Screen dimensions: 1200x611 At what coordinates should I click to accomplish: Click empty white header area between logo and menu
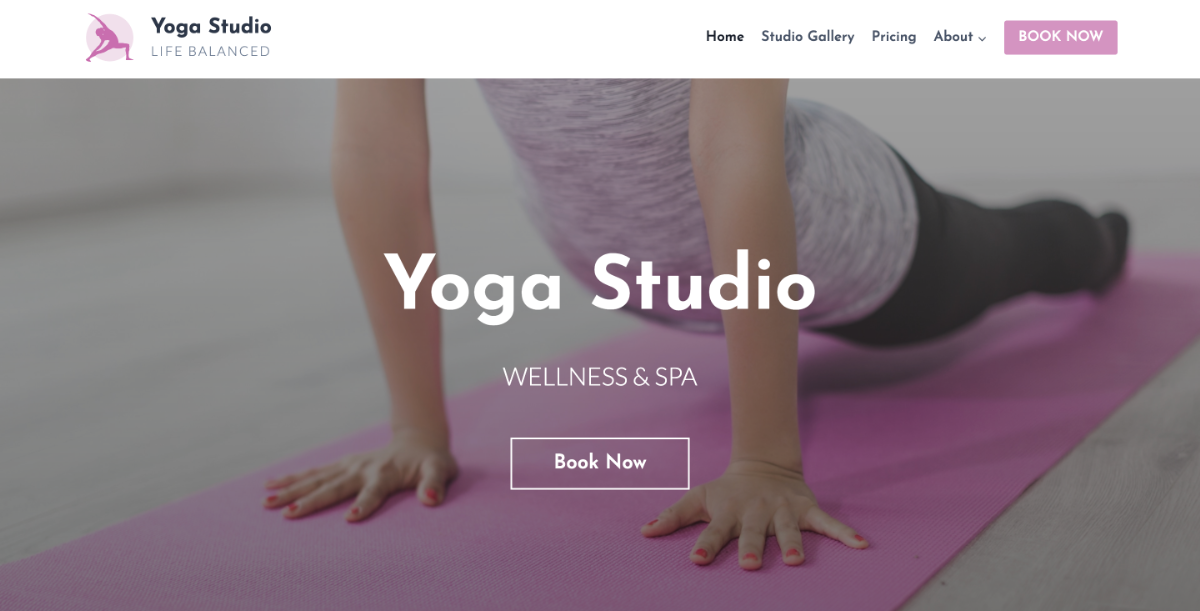pyautogui.click(x=480, y=38)
